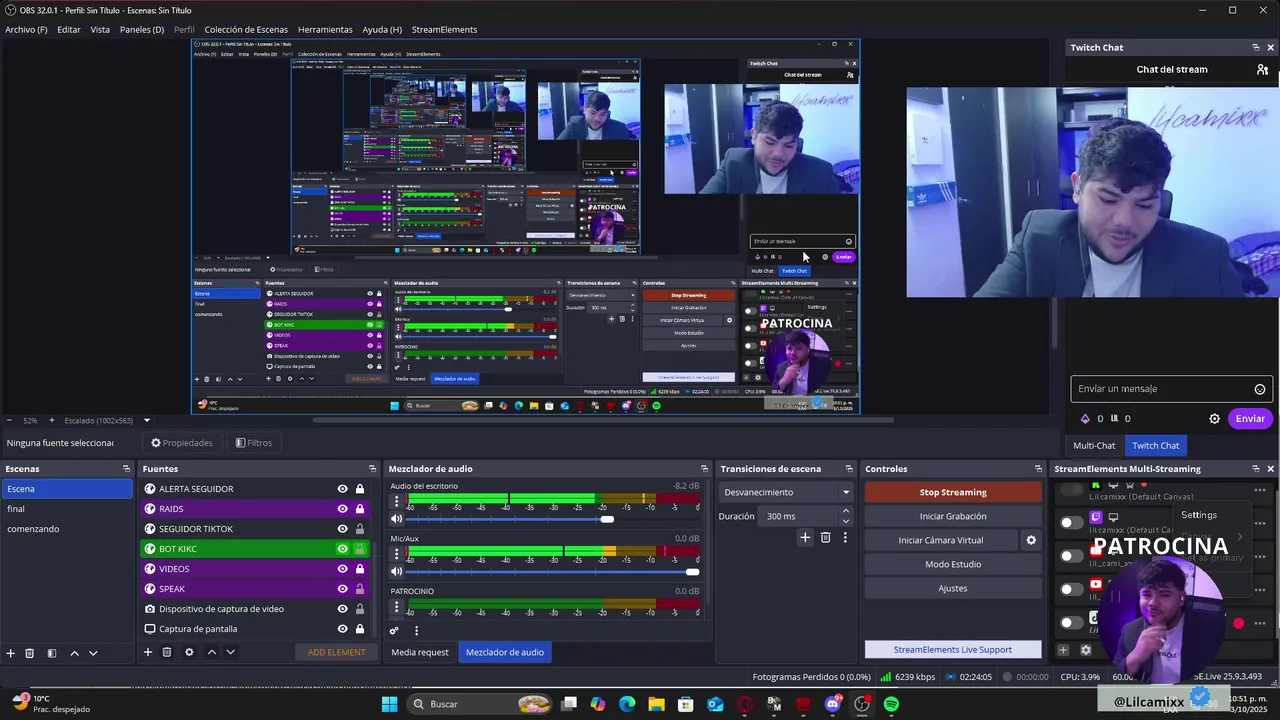Move scene down arrow in Escenas panel
Viewport: 1280px width, 720px height.
[93, 653]
